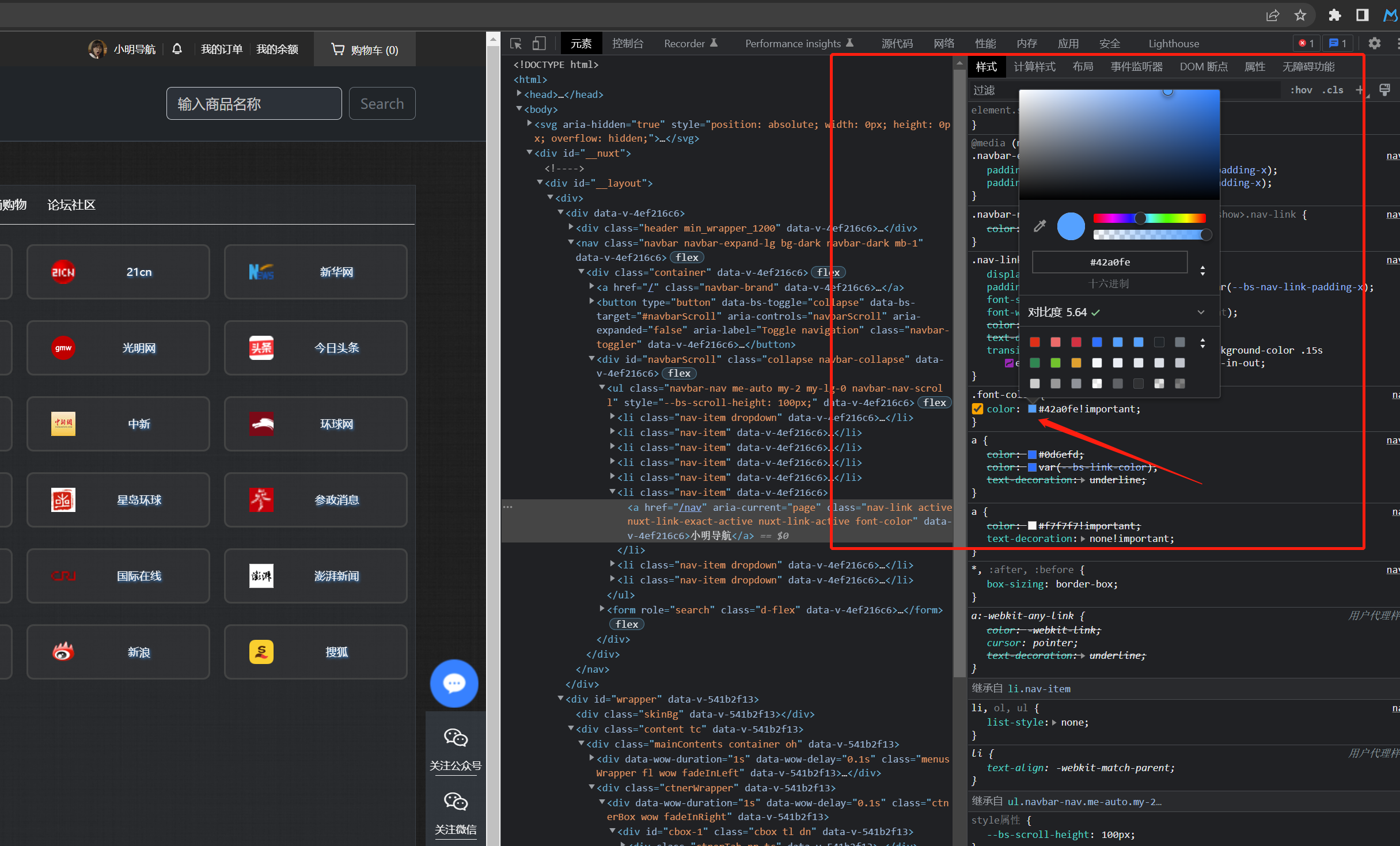Click the new style rule plus icon
The height and width of the screenshot is (846, 1400).
(1360, 90)
